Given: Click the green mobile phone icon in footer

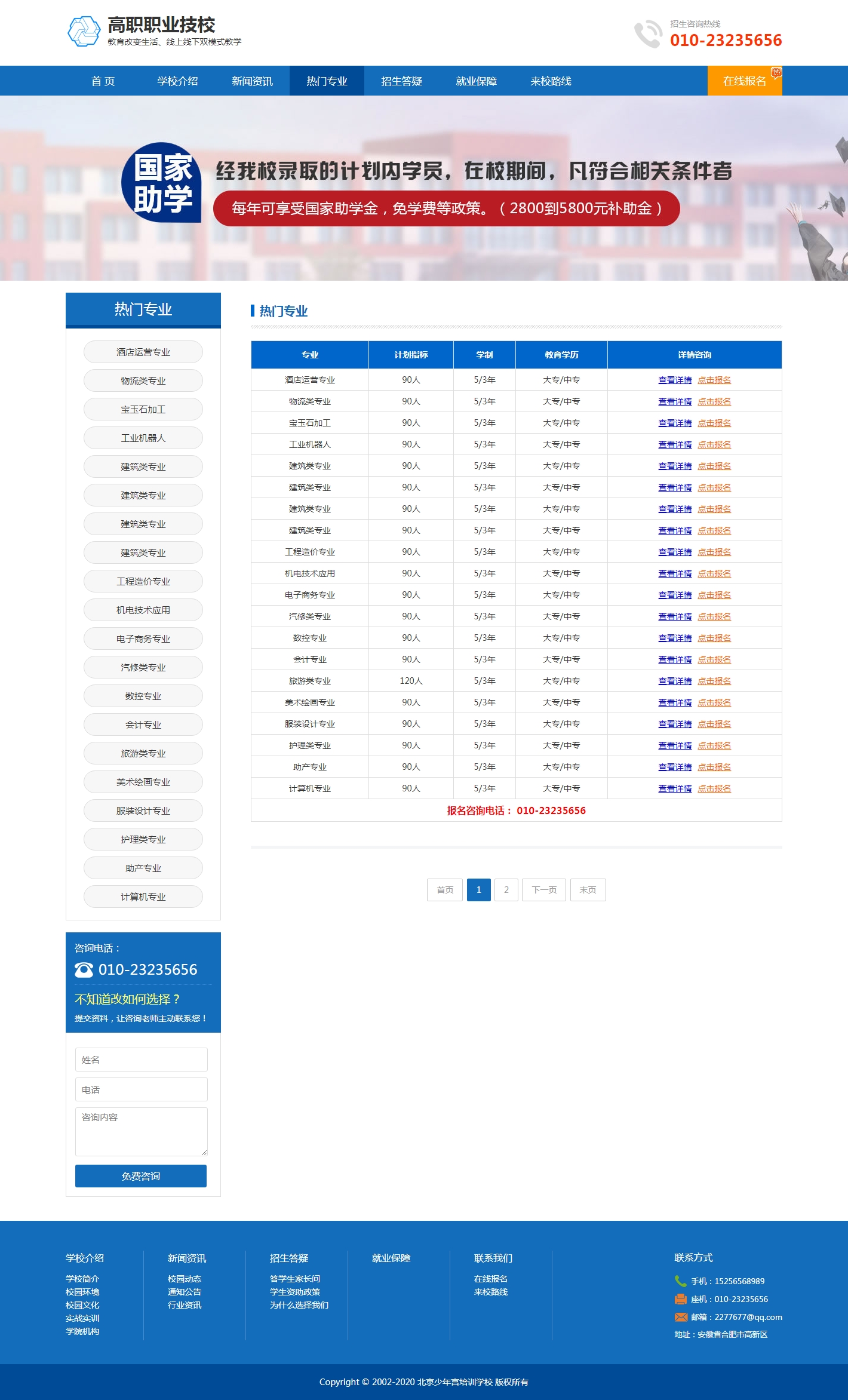Looking at the screenshot, I should [x=680, y=1281].
